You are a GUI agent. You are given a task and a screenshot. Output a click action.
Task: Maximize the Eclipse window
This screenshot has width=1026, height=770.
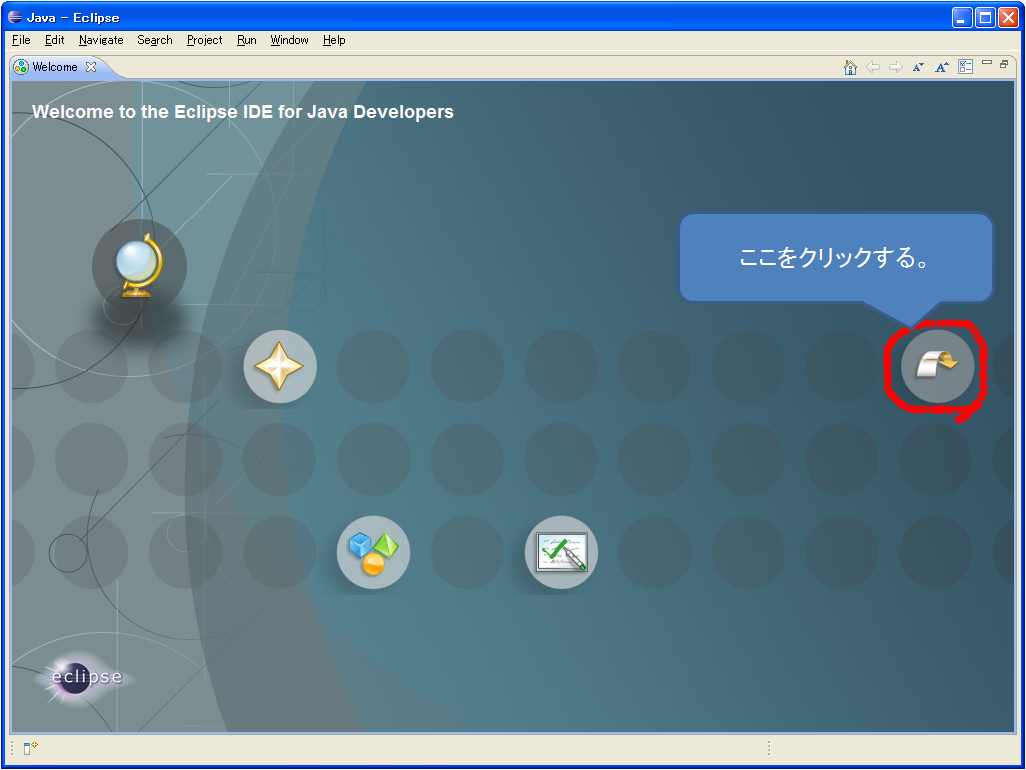[985, 17]
